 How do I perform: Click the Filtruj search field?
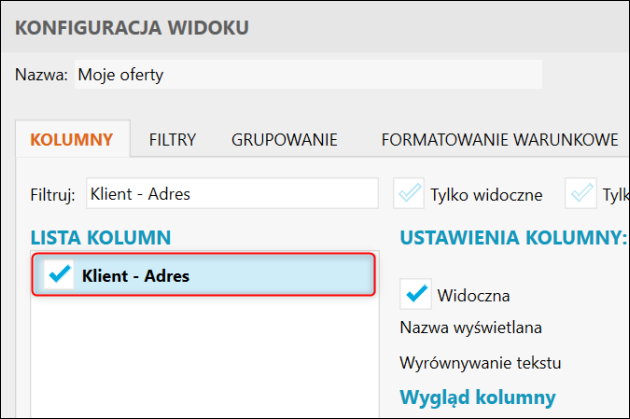click(x=231, y=194)
